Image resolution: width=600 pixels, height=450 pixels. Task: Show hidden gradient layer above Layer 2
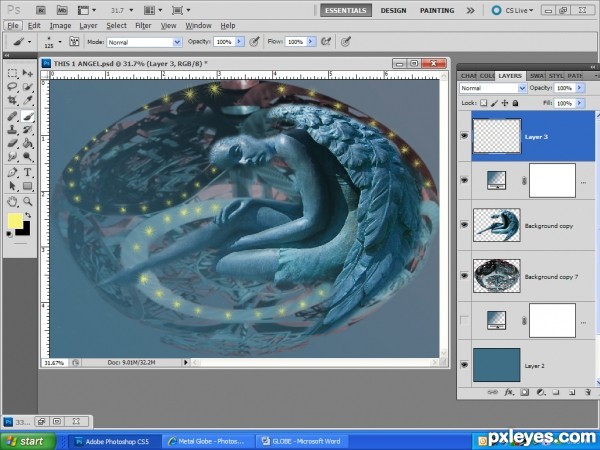pyautogui.click(x=464, y=320)
